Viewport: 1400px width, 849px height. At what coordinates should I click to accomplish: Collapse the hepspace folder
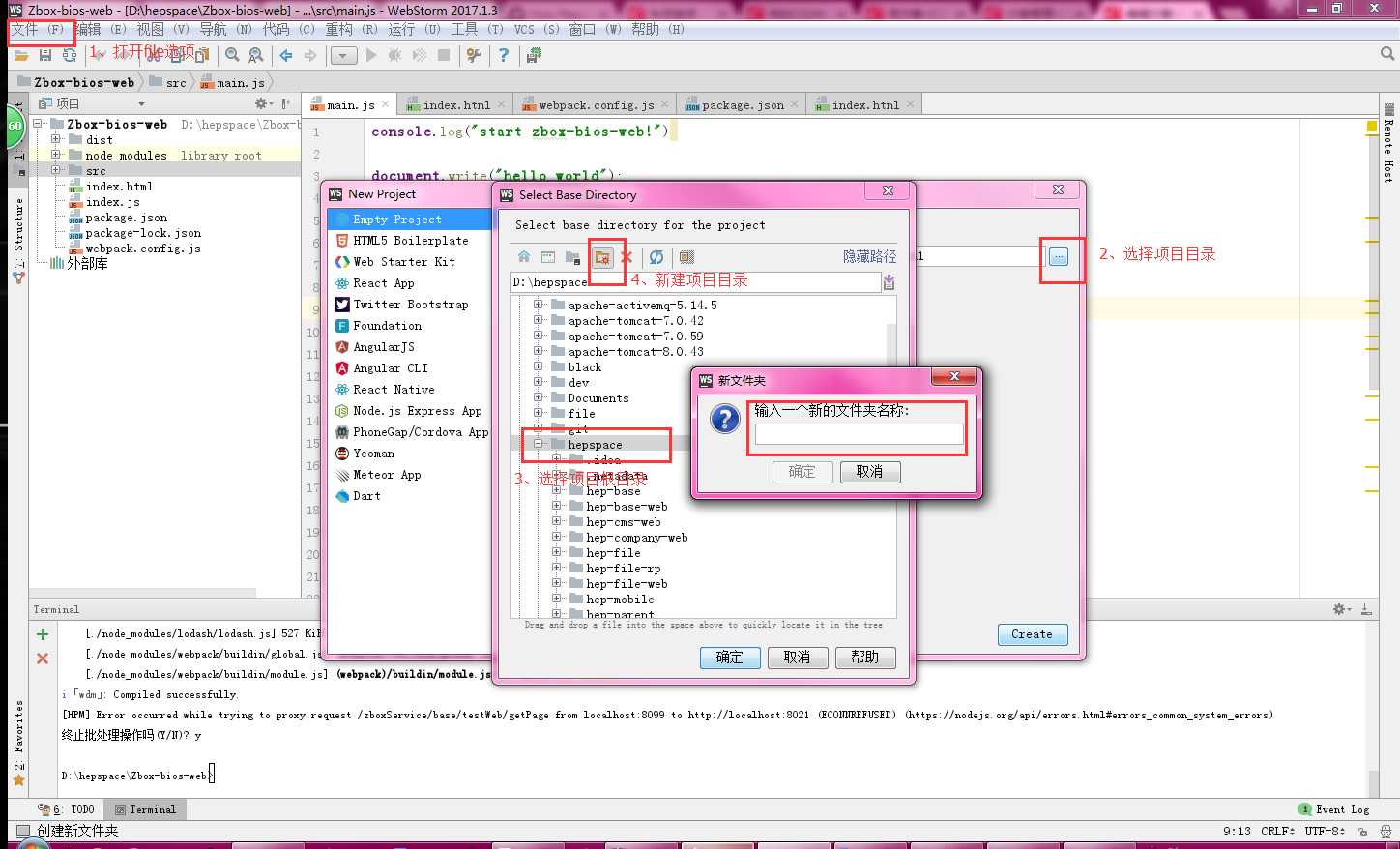click(x=539, y=444)
